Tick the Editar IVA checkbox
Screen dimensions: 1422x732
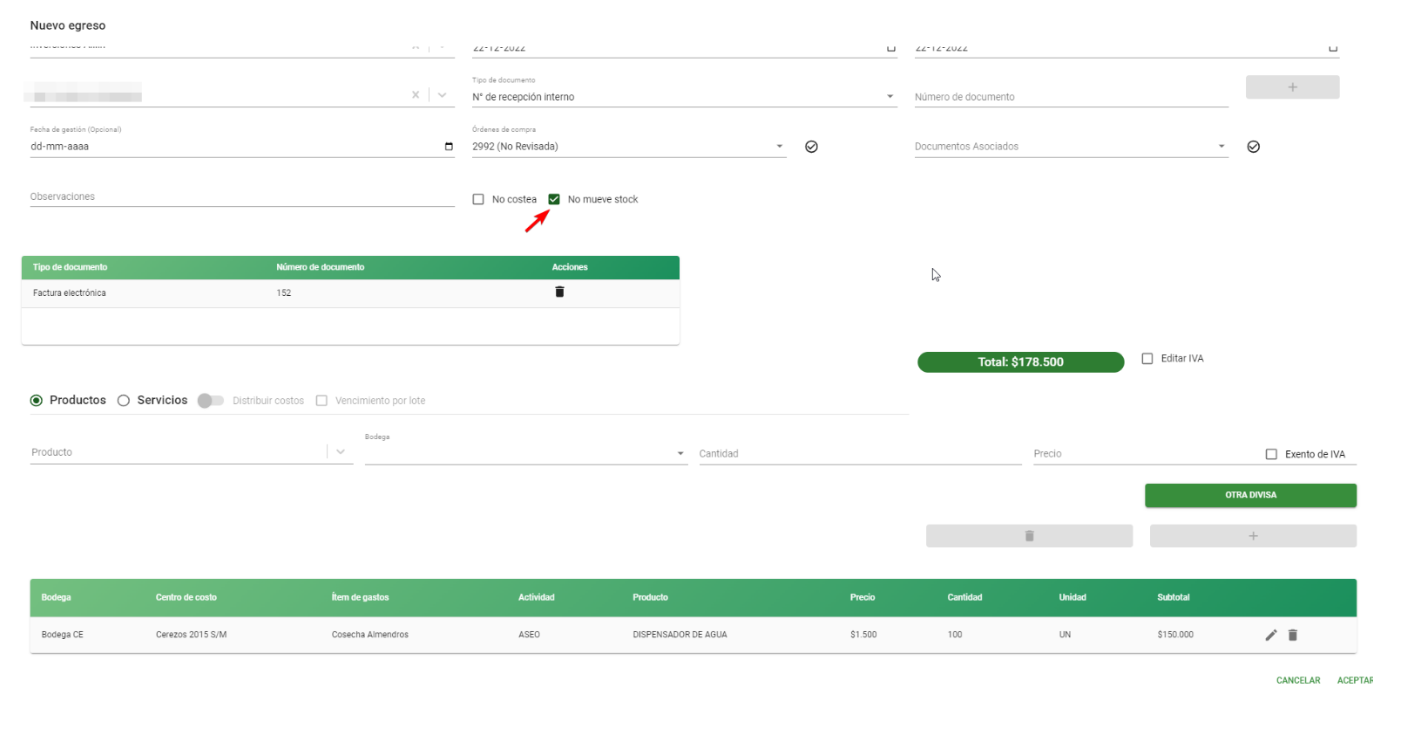(x=1147, y=358)
